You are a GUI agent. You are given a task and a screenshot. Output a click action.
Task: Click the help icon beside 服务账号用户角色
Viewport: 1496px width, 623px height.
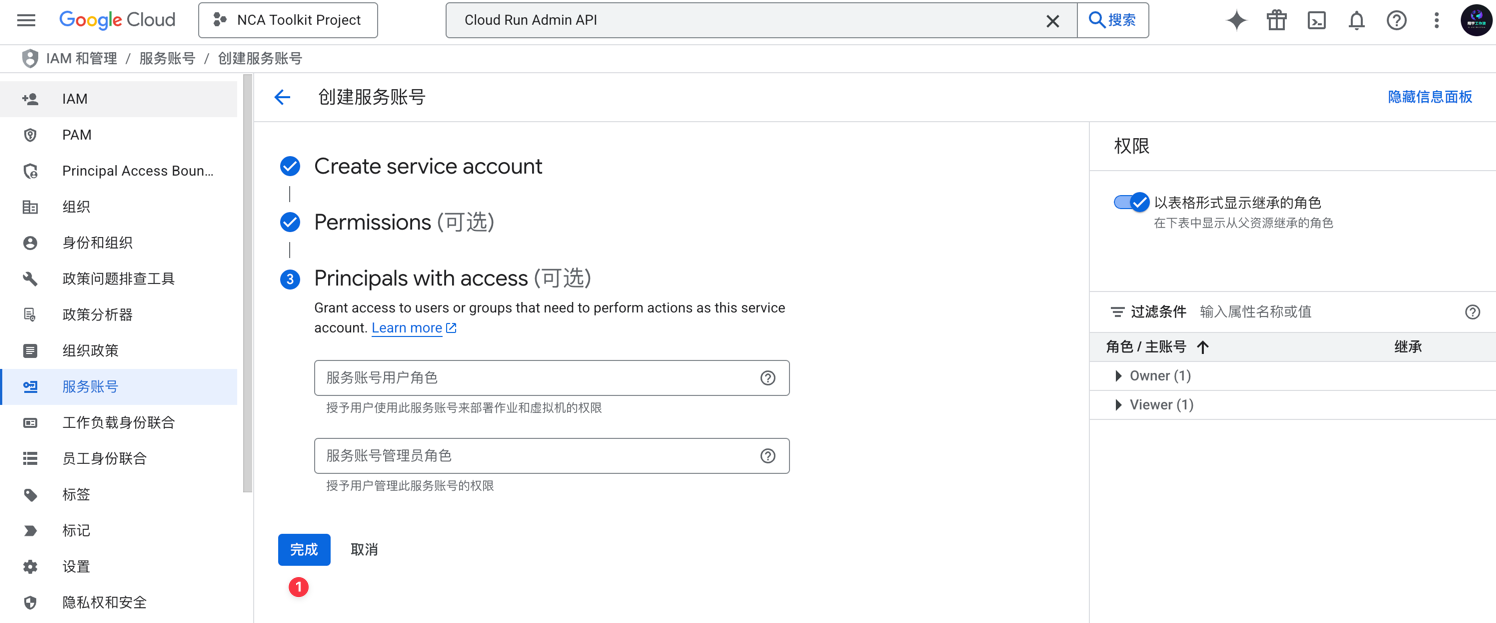[x=768, y=377]
